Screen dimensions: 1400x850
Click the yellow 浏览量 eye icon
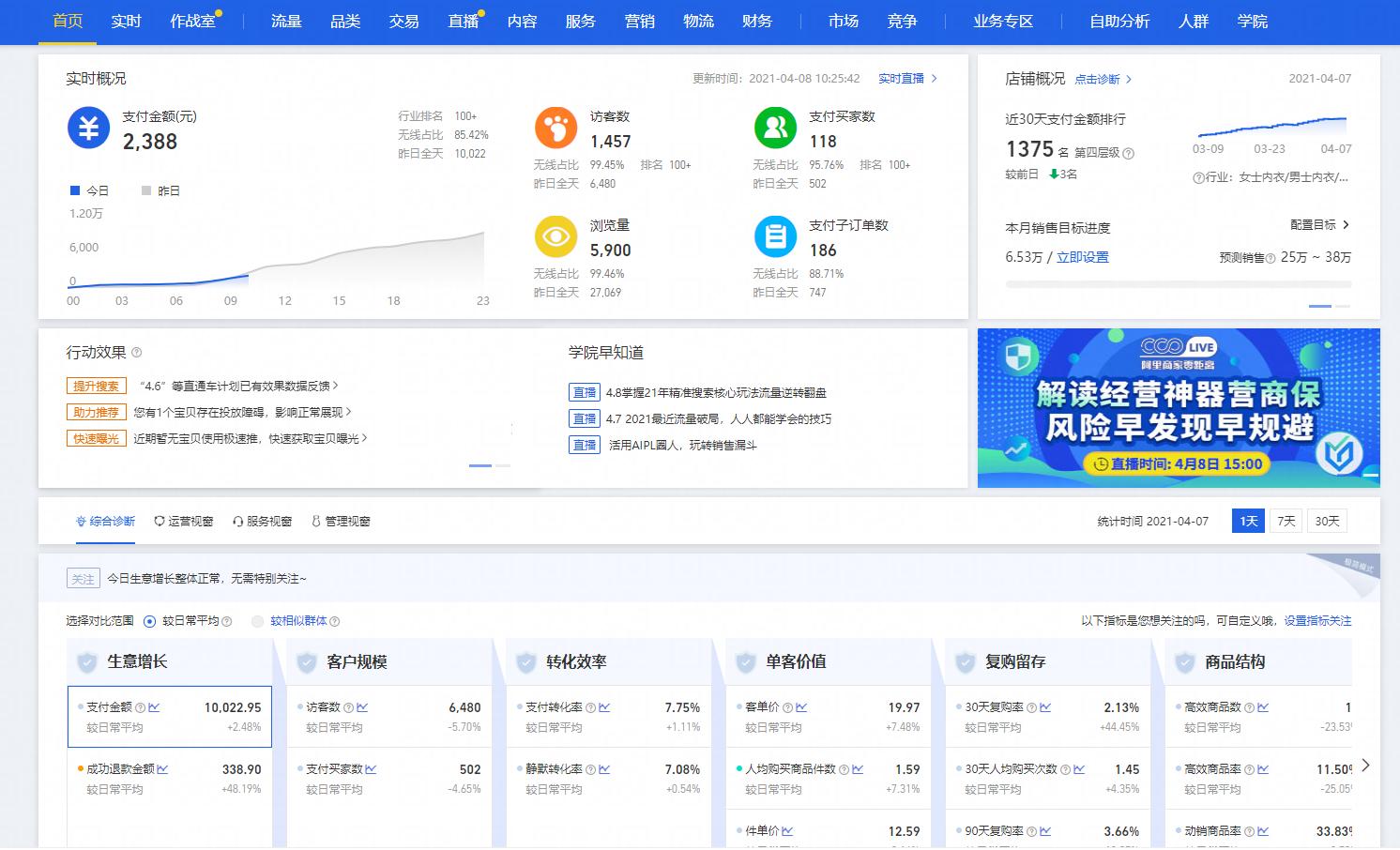tap(555, 239)
